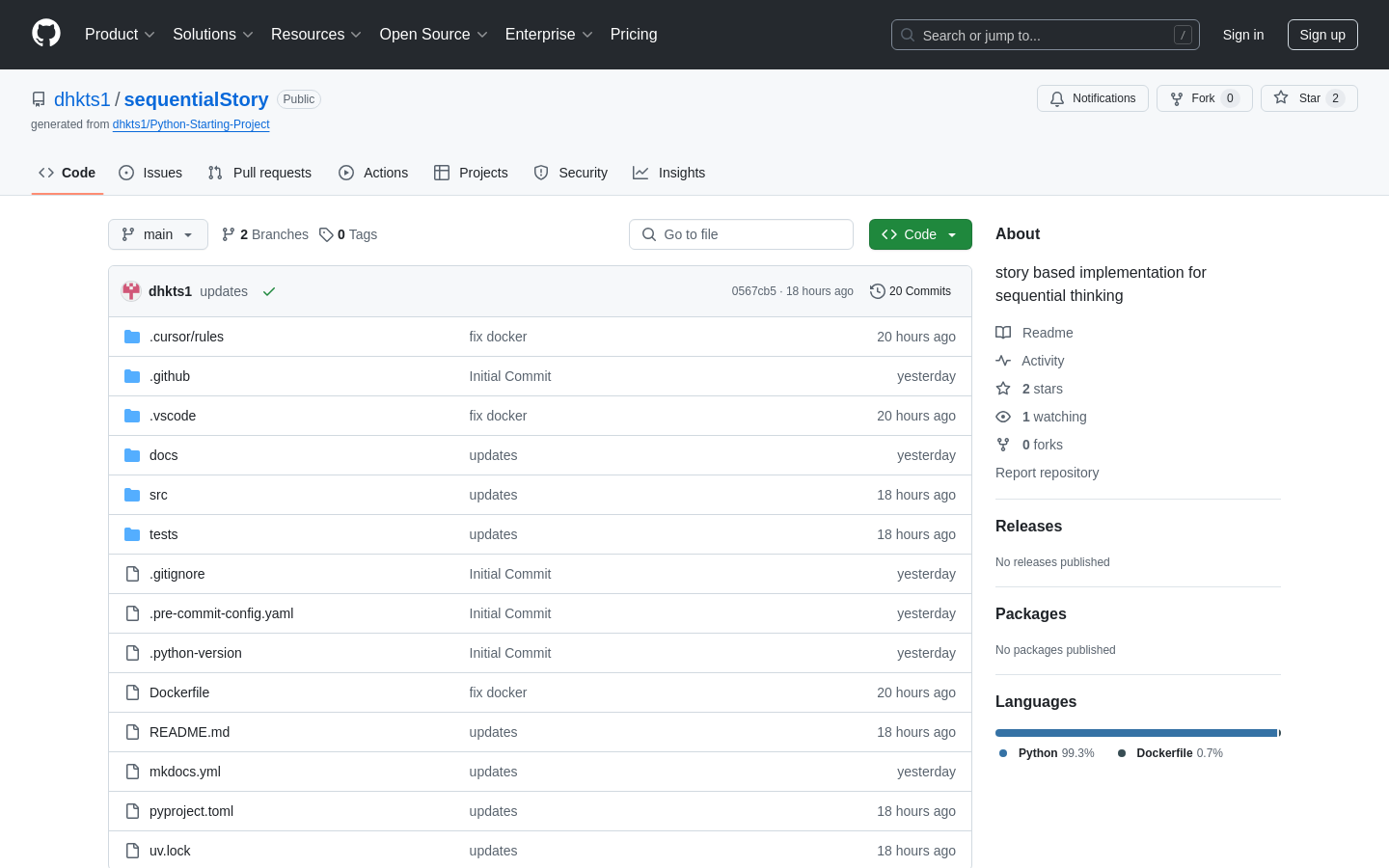Open the green Code dropdown button

pyautogui.click(x=920, y=234)
